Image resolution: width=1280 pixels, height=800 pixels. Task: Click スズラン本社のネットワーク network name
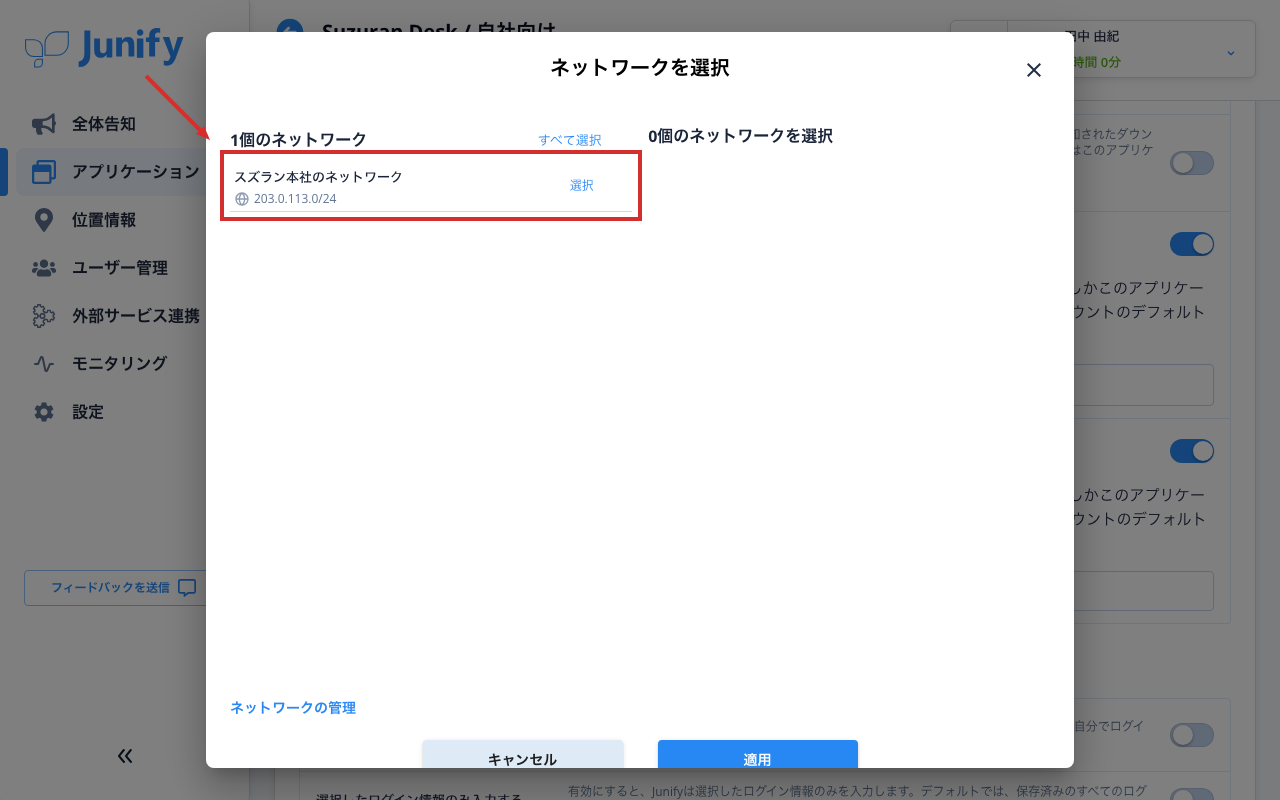(318, 177)
